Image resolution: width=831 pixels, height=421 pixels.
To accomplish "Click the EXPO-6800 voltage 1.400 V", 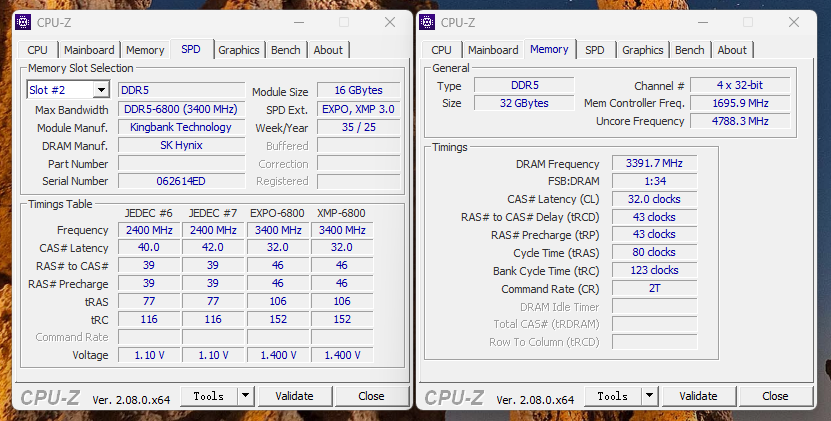I will tap(278, 355).
